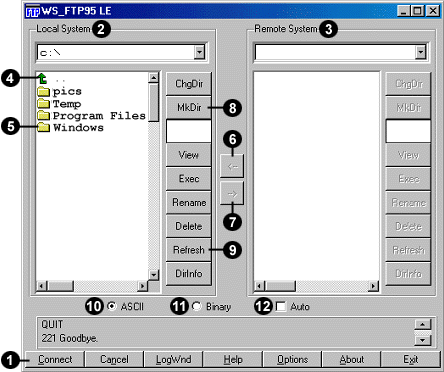Click log window scroll down arrow

click(x=423, y=340)
